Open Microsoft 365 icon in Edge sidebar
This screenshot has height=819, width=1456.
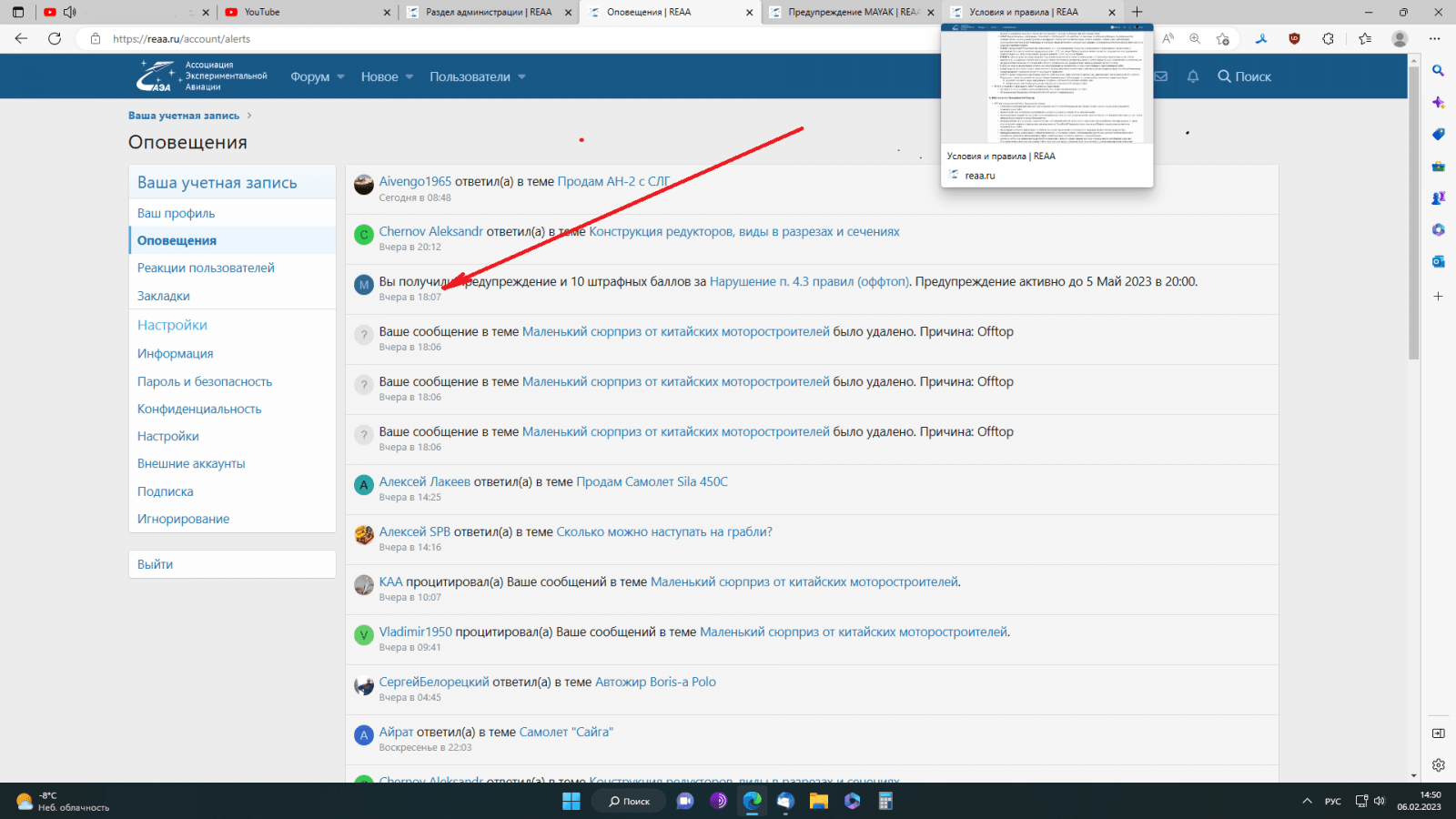[x=1438, y=230]
